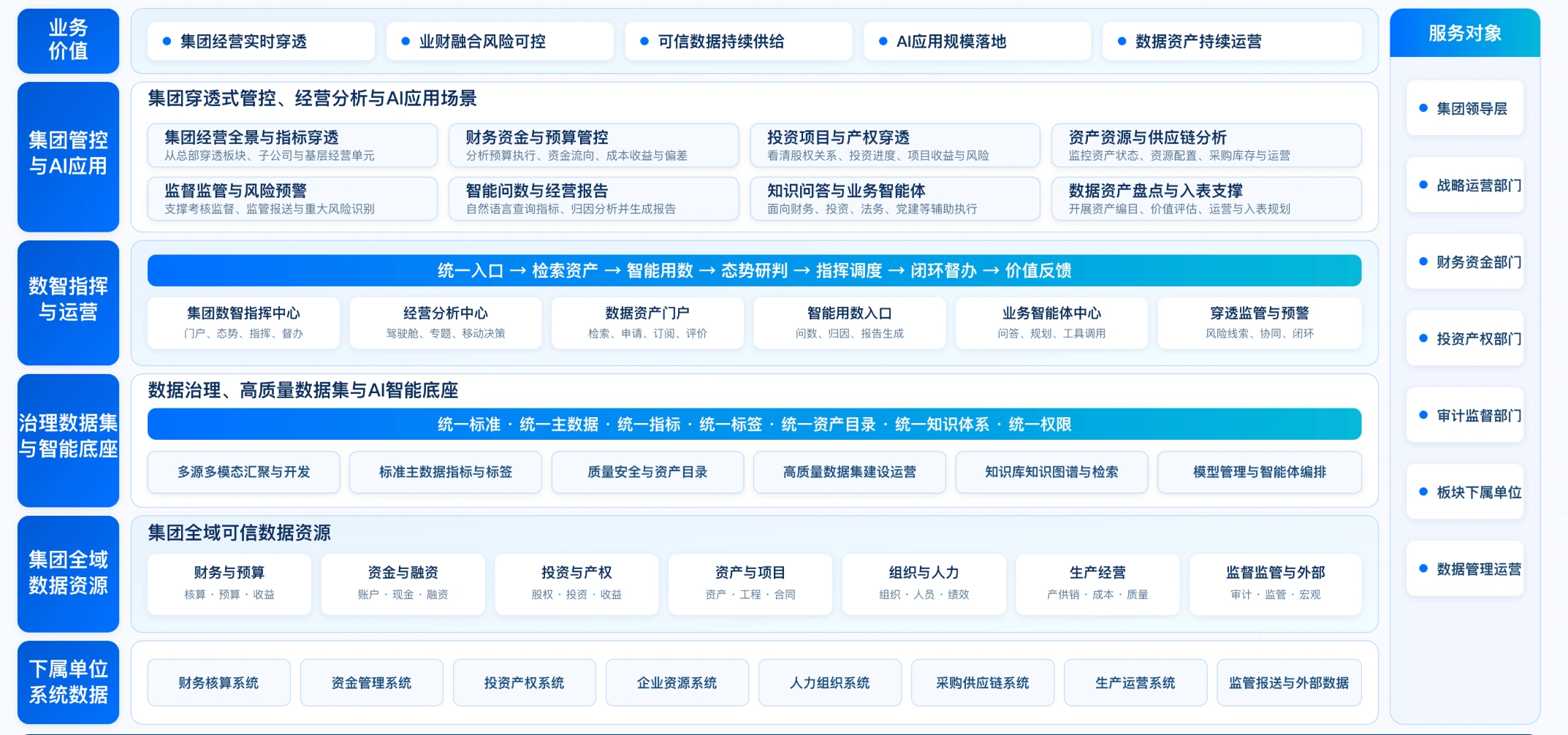The height and width of the screenshot is (735, 1568).
Task: Open 知识问答与业务智能体 card
Action: point(895,199)
